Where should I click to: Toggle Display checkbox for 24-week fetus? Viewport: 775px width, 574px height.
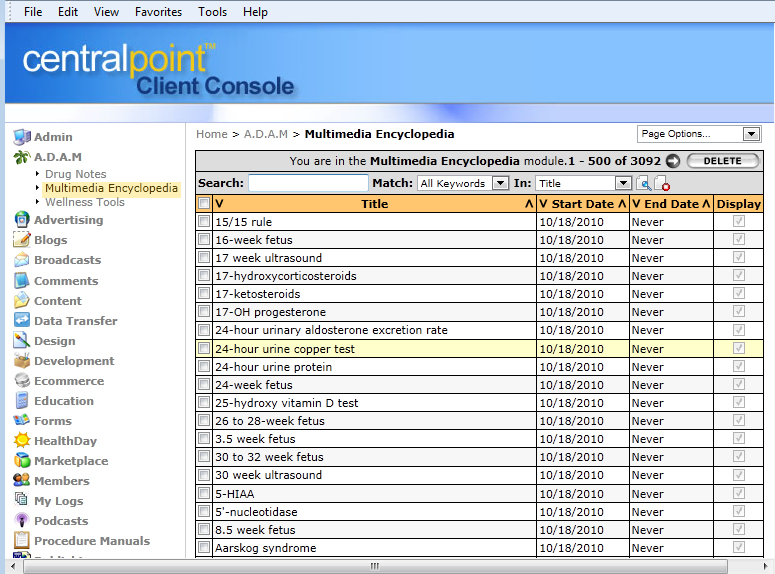pos(739,384)
